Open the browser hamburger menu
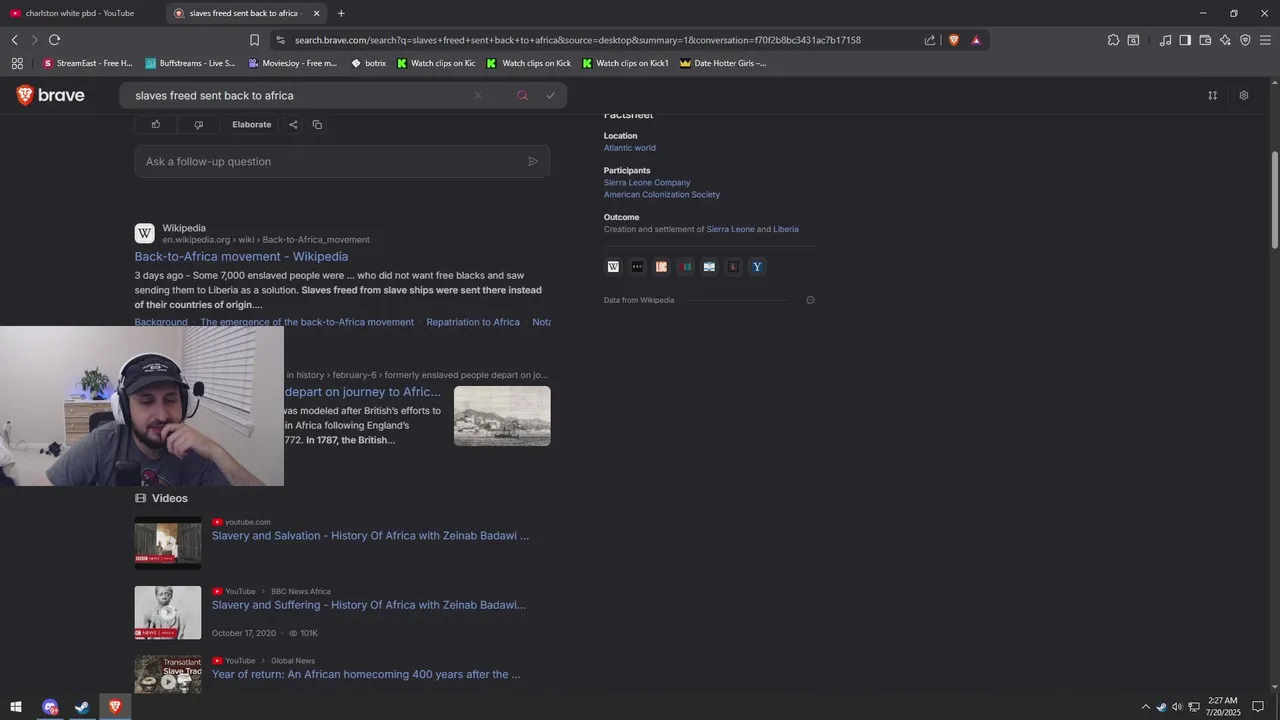1280x720 pixels. click(x=1266, y=40)
